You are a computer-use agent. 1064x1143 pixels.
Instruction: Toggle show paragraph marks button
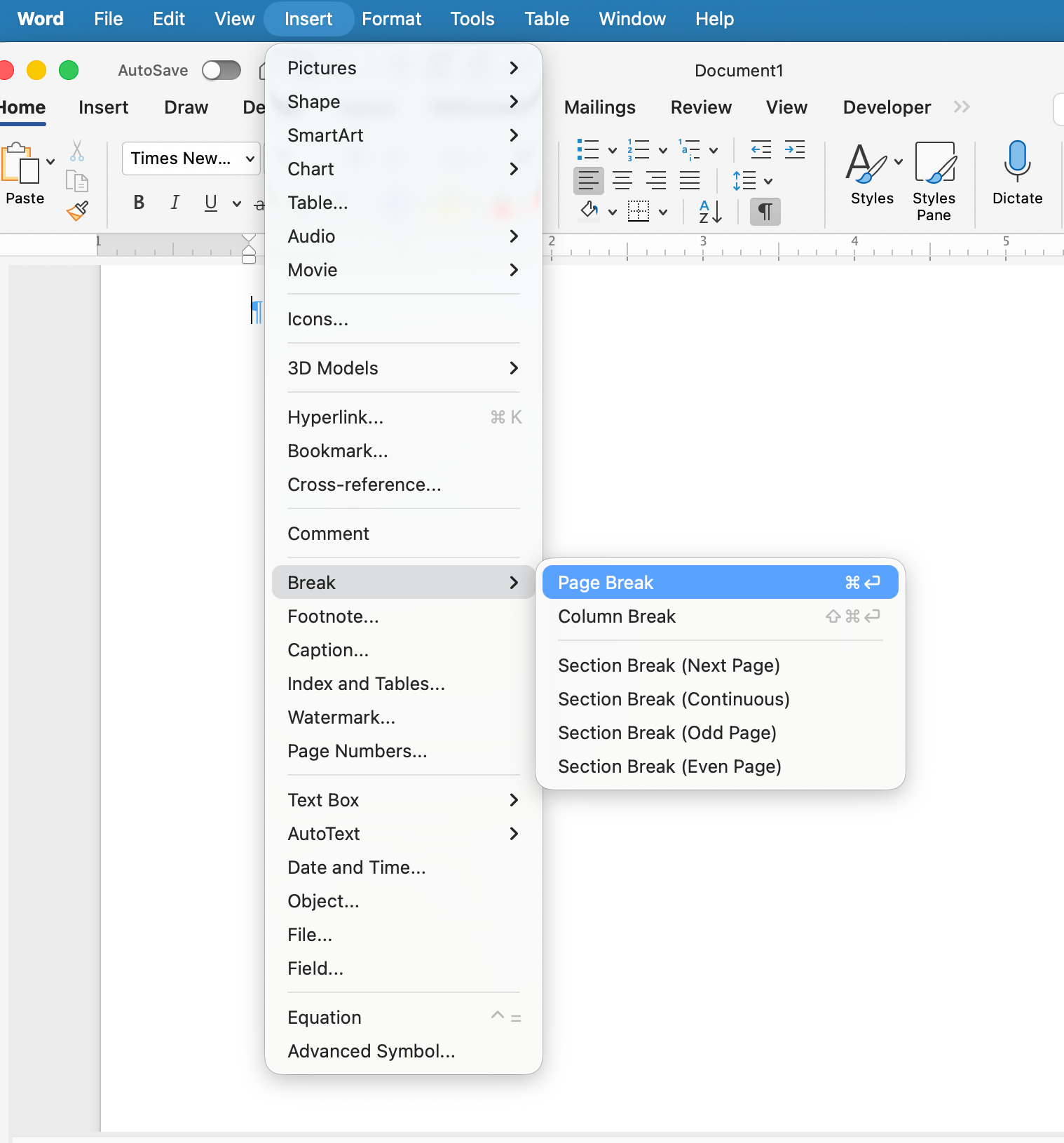point(765,211)
